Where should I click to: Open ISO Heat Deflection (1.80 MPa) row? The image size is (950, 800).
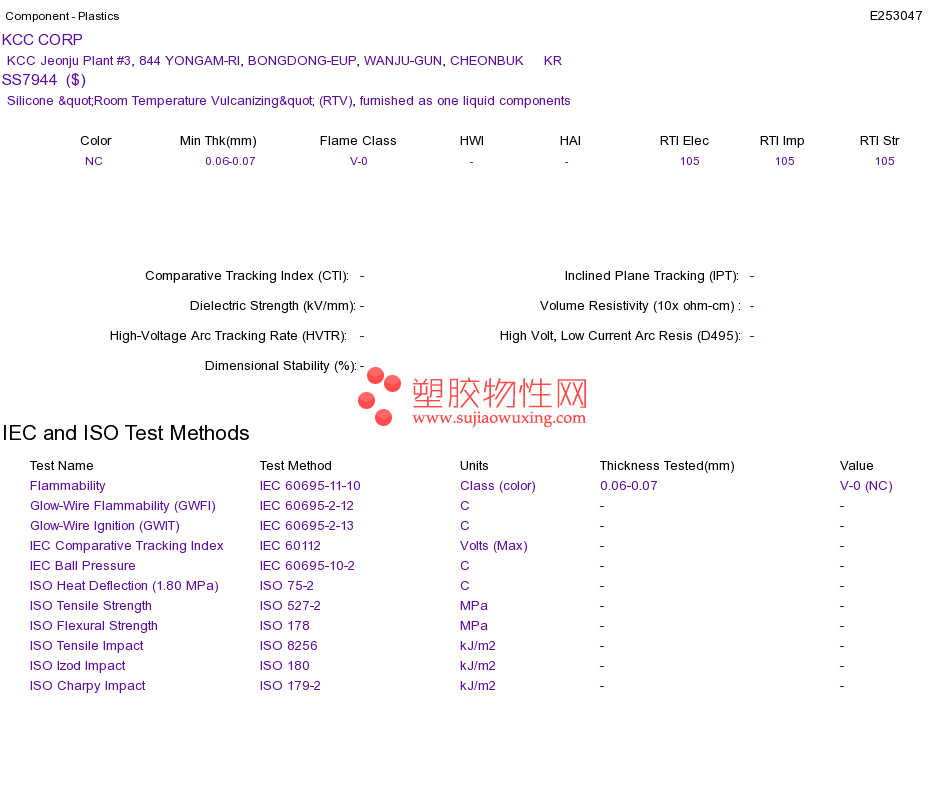[x=124, y=585]
